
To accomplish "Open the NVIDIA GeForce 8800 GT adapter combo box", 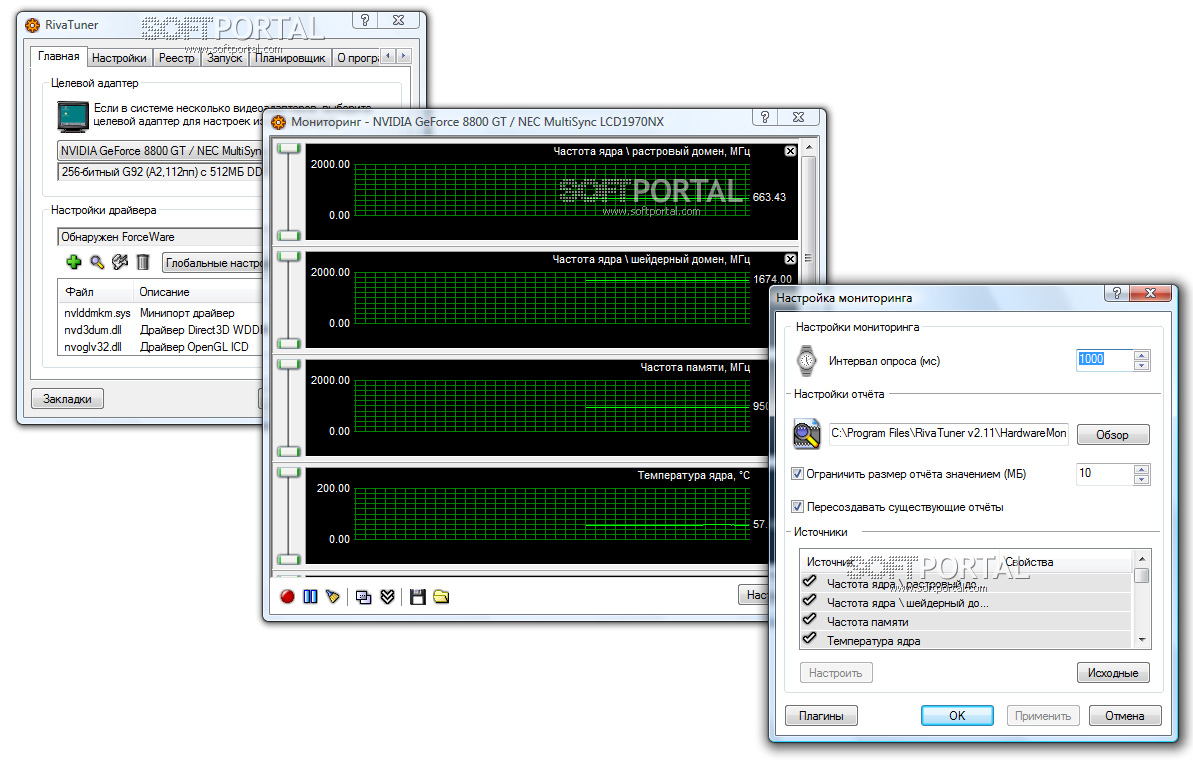I will coord(160,151).
